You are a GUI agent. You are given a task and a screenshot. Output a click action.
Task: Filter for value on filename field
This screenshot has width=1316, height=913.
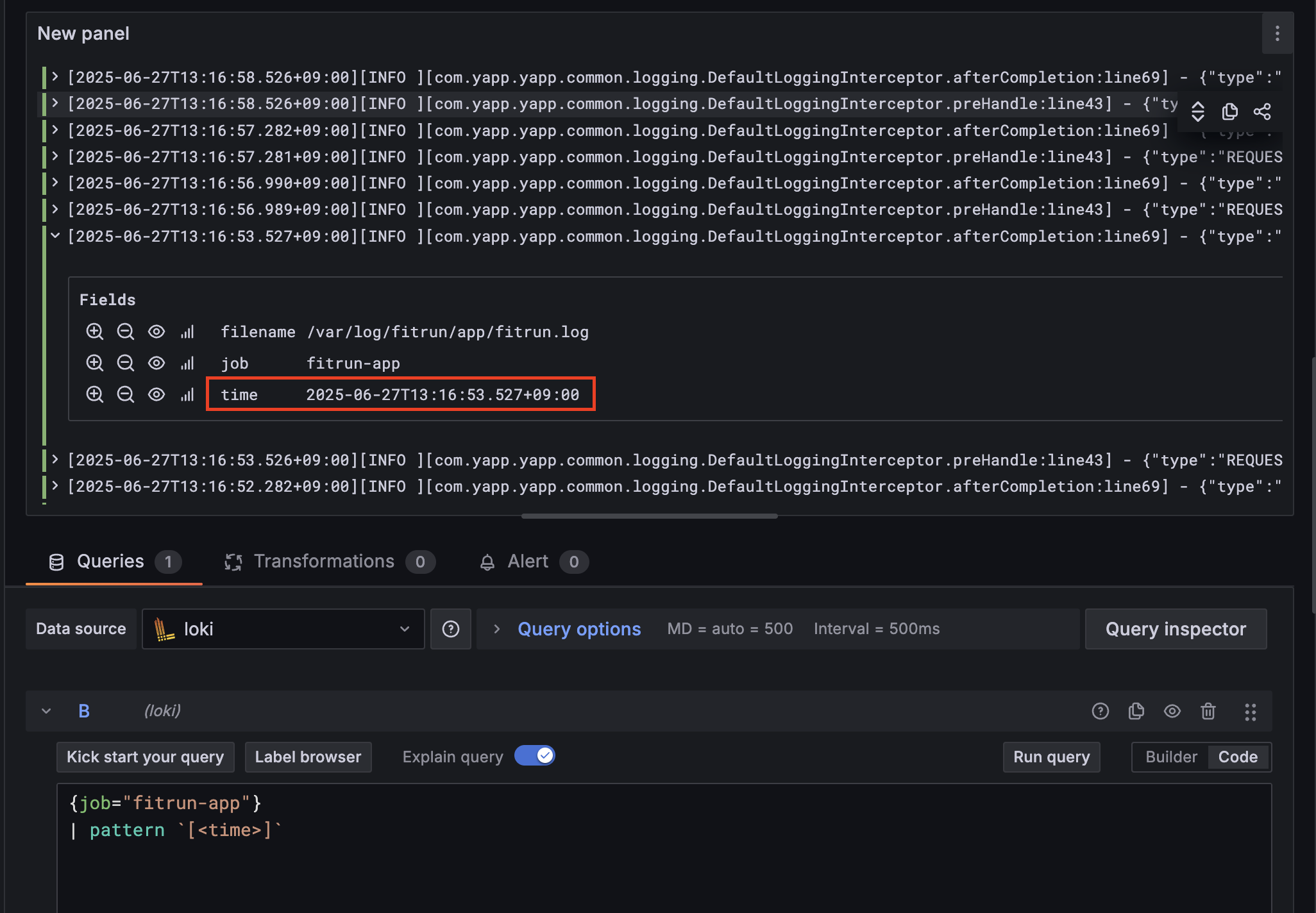click(x=95, y=331)
